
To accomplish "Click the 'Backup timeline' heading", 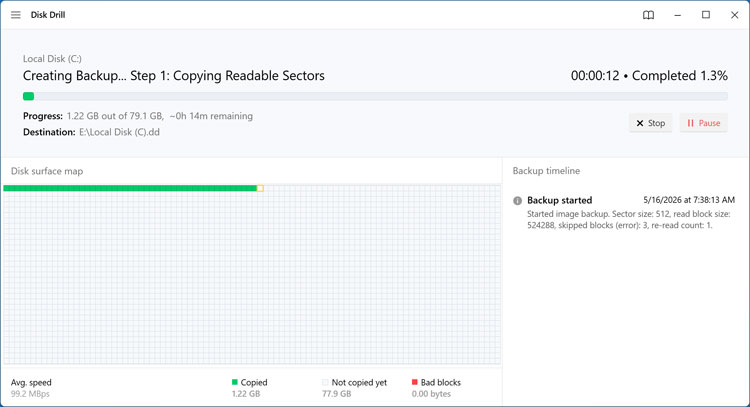I will pos(546,171).
